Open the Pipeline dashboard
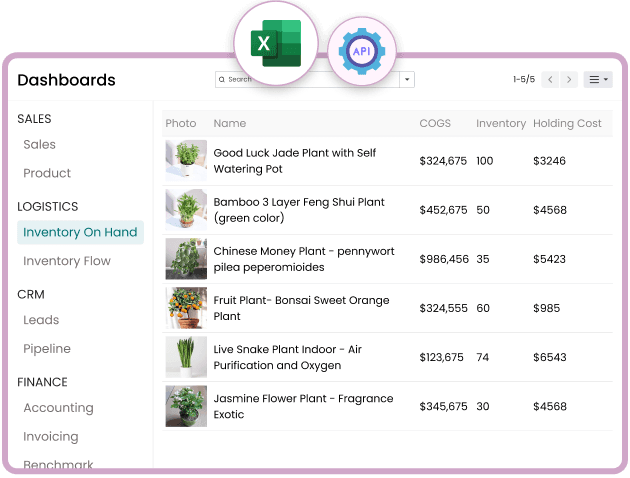 [x=47, y=349]
